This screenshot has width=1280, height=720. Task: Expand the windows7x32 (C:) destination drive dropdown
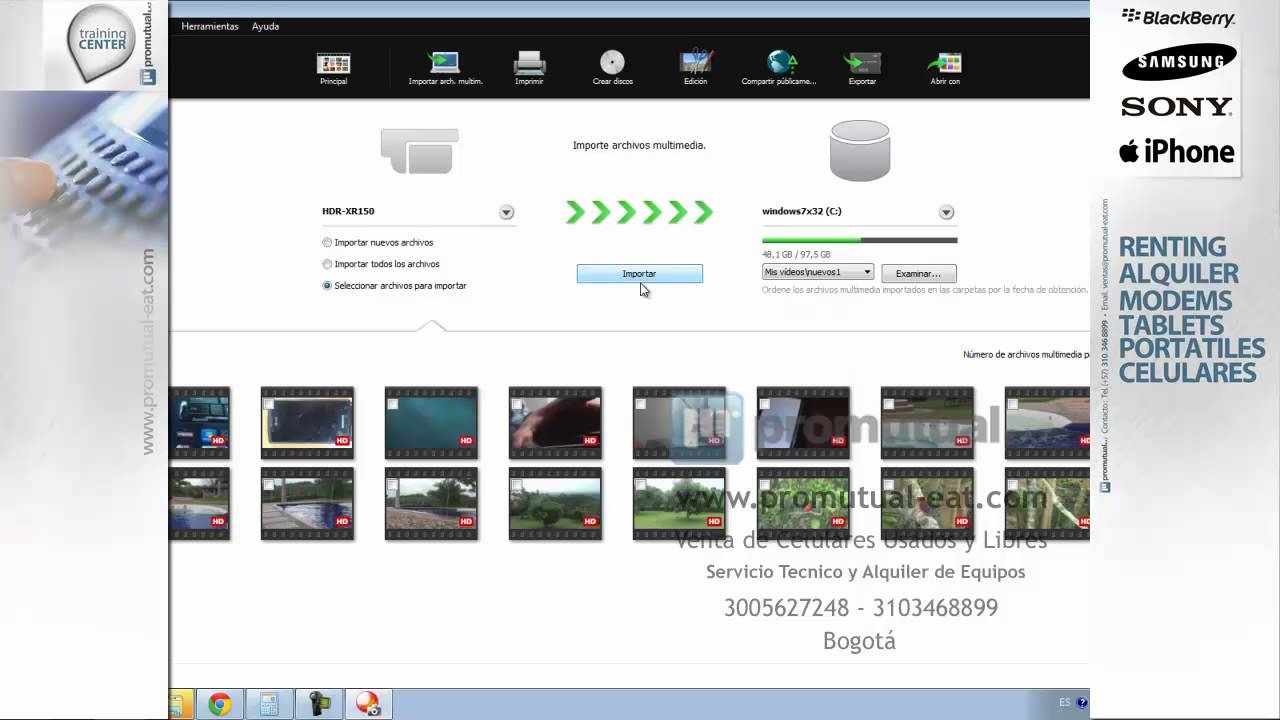[946, 212]
